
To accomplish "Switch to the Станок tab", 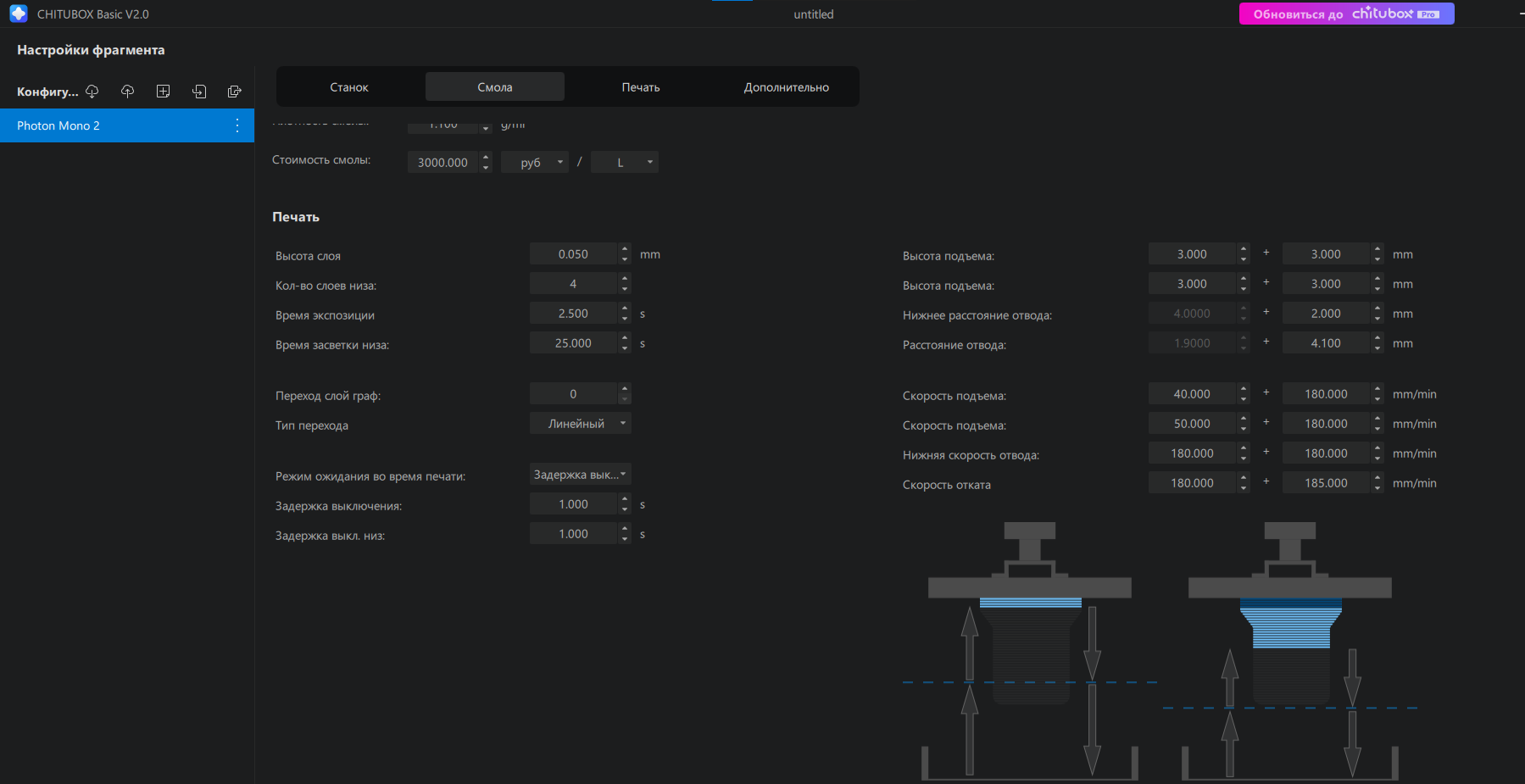I will [x=349, y=87].
